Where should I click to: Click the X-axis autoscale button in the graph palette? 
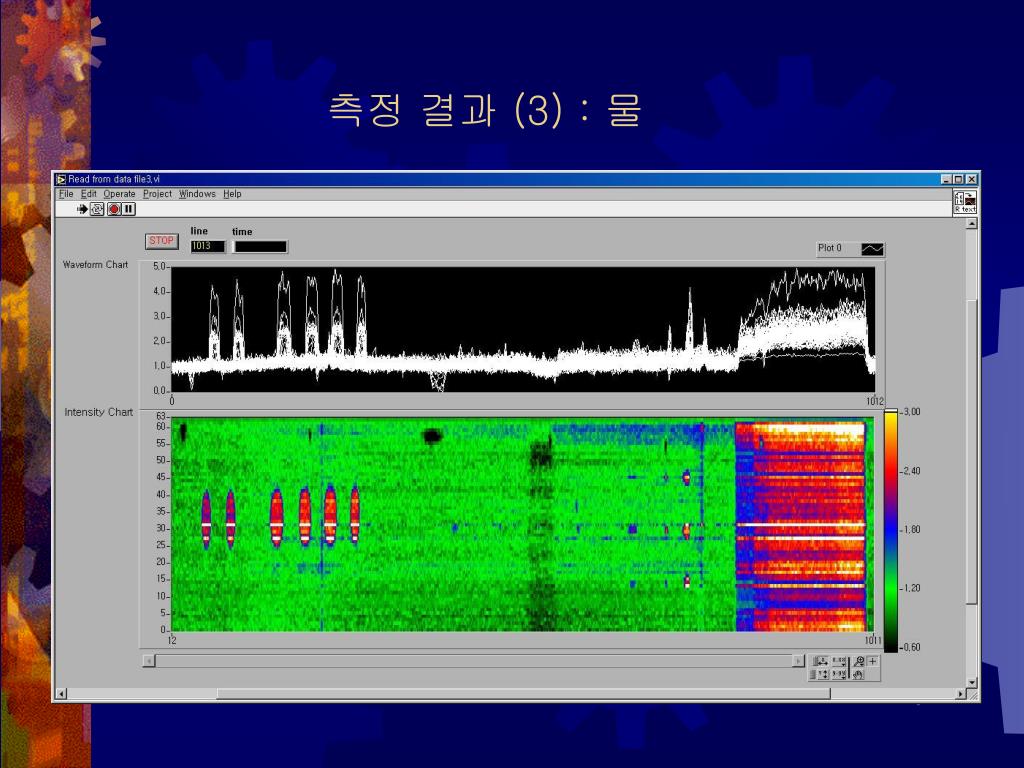point(822,661)
